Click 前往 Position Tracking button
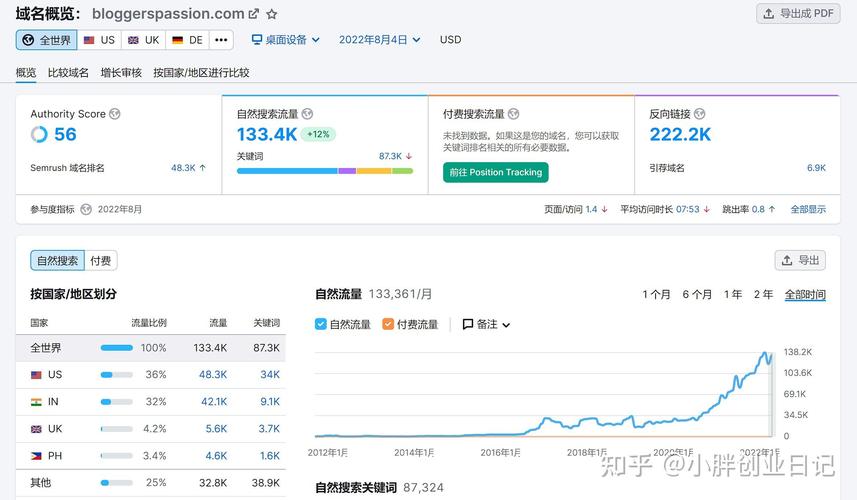 click(496, 173)
